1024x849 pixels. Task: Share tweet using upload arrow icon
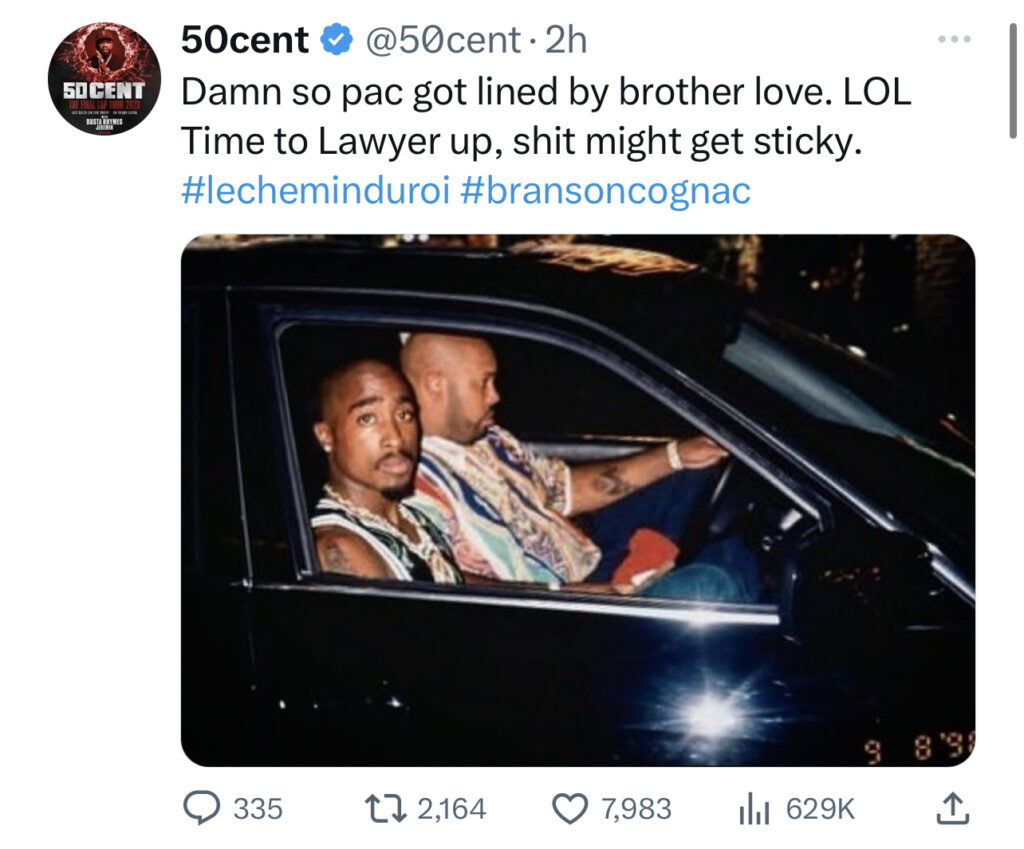coord(953,808)
